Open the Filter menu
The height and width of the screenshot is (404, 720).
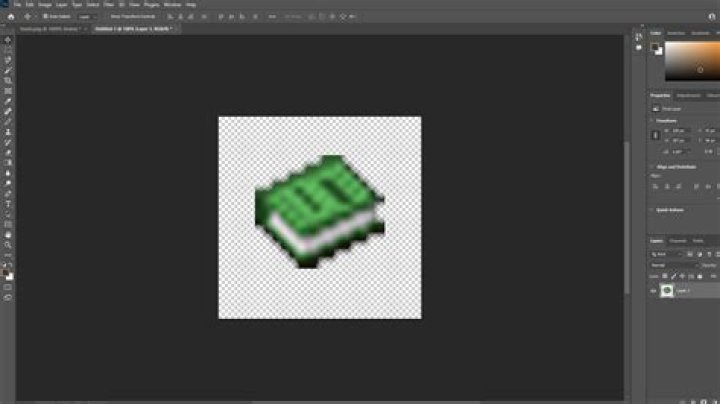(109, 5)
